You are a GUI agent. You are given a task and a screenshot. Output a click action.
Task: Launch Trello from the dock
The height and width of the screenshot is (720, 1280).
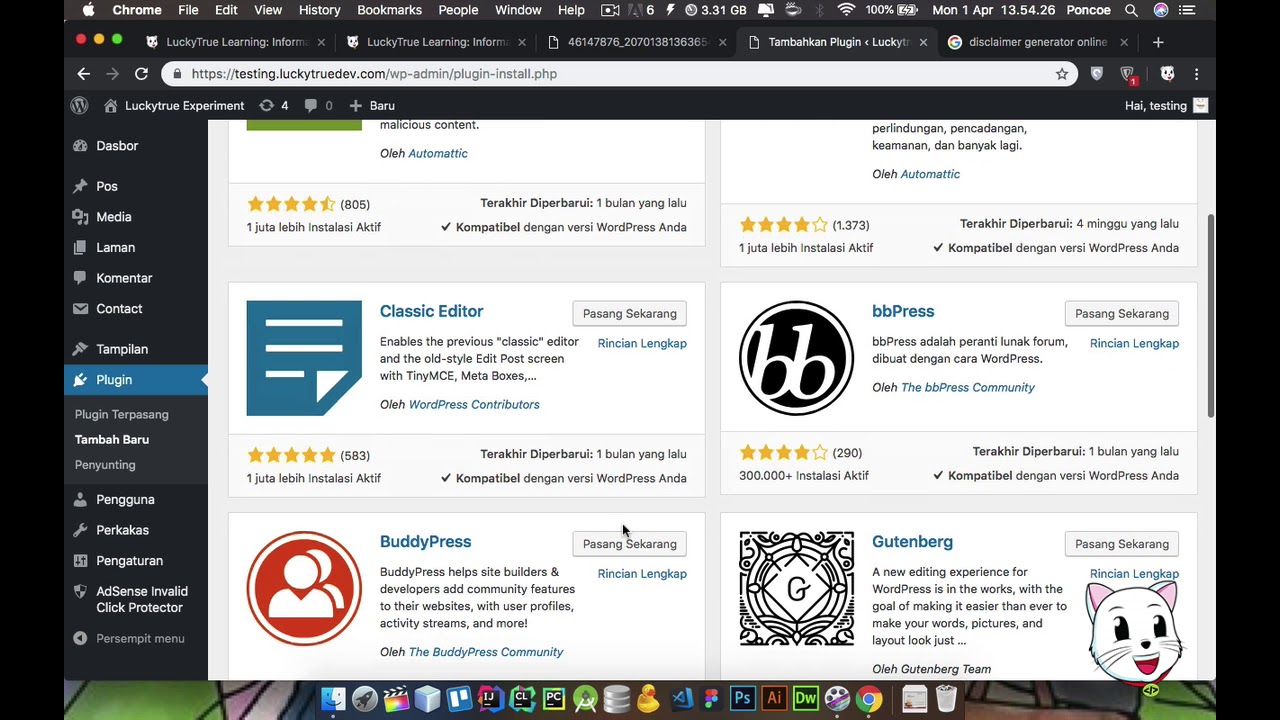coord(459,698)
